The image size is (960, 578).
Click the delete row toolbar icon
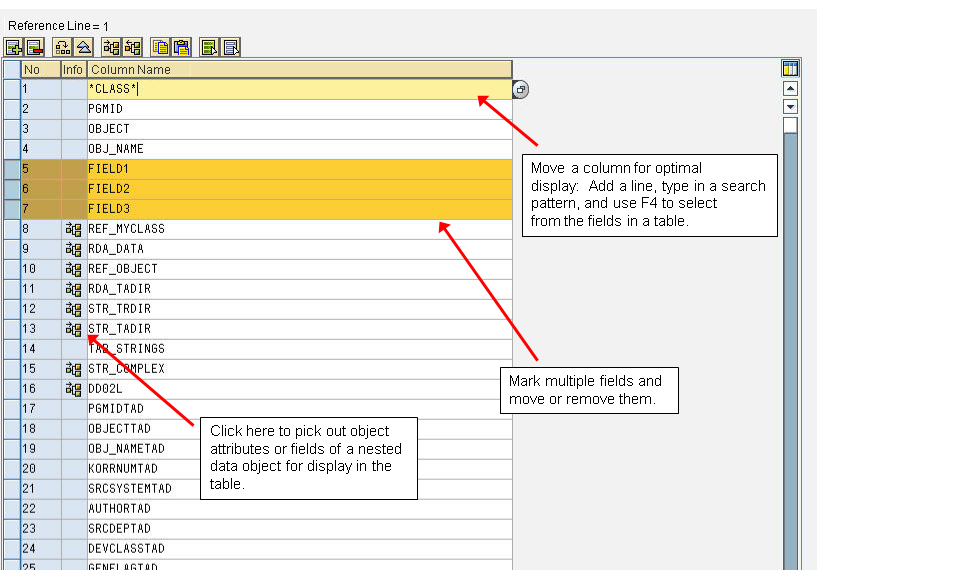tap(34, 47)
